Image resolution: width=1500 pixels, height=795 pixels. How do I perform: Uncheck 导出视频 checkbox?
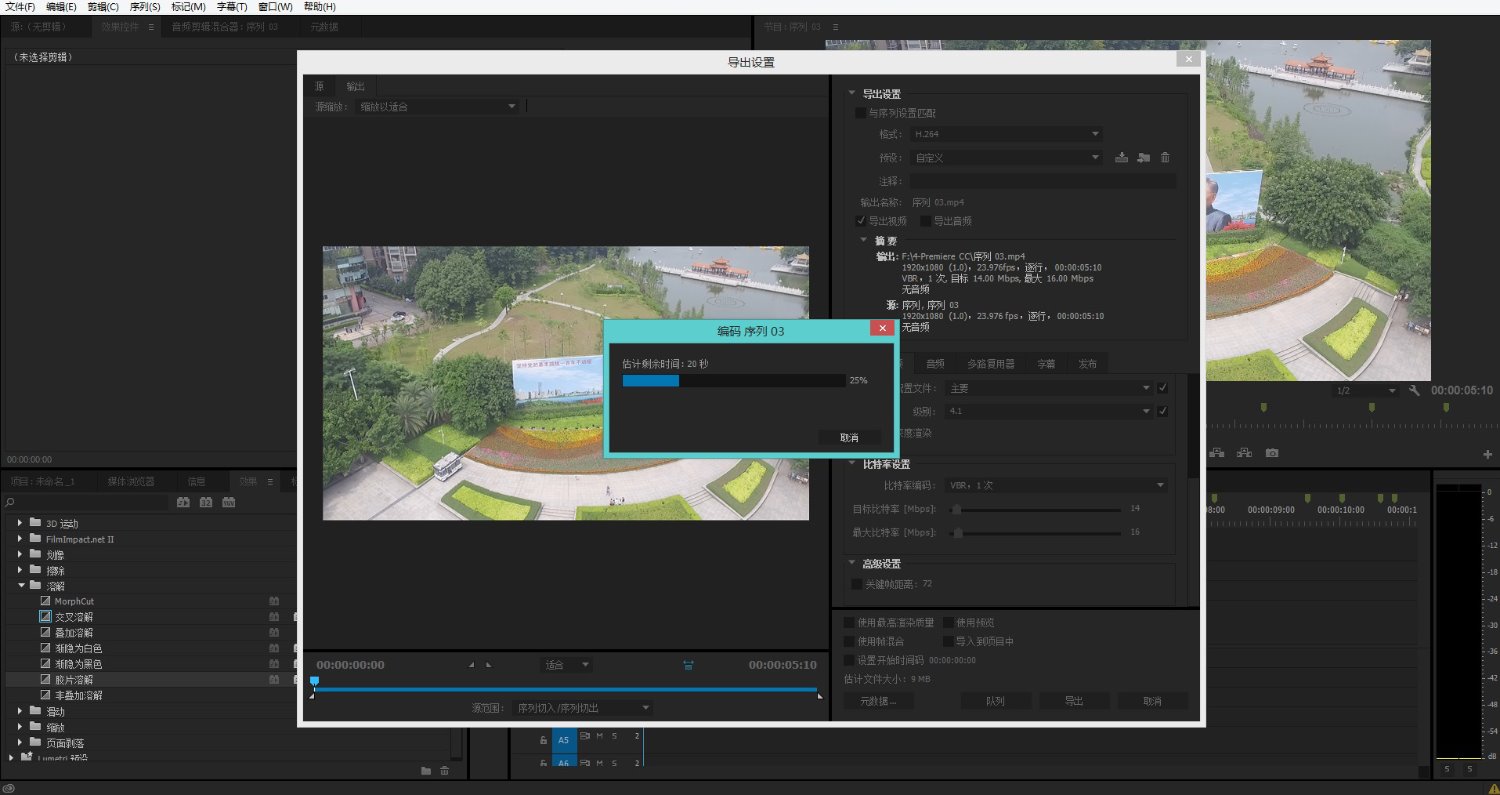(x=860, y=221)
